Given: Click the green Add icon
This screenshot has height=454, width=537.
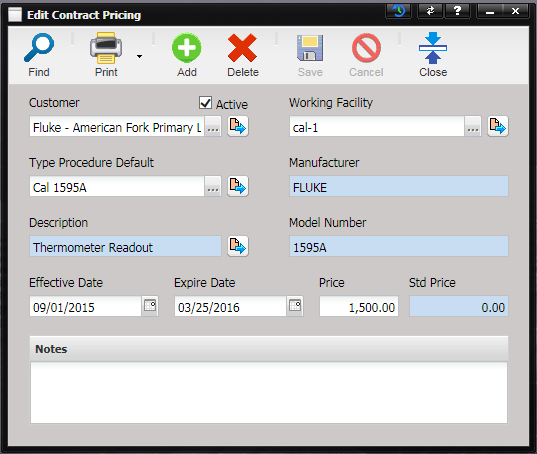Looking at the screenshot, I should pyautogui.click(x=187, y=48).
